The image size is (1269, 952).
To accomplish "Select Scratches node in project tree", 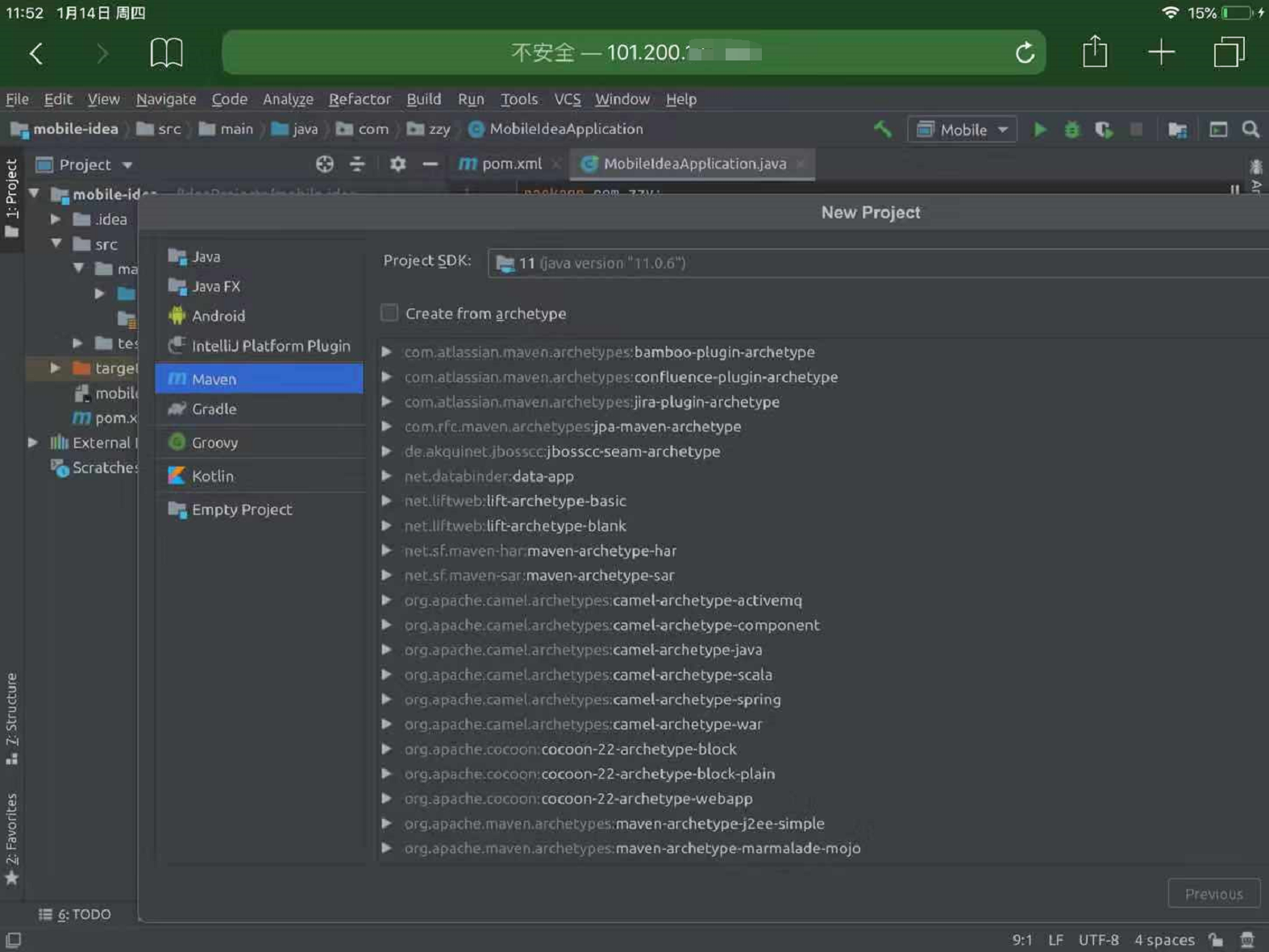I will coord(94,468).
